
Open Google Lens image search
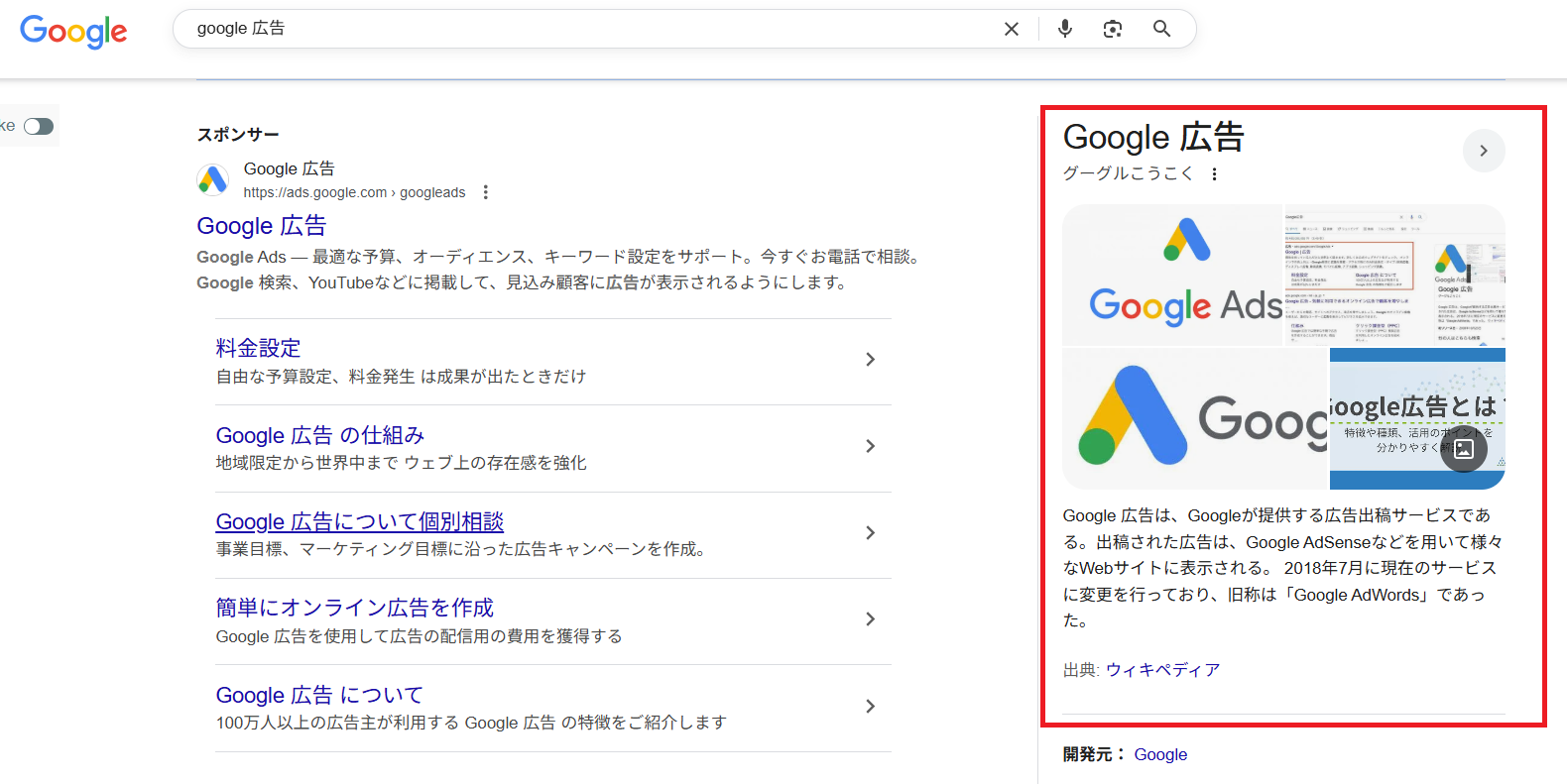click(x=1112, y=29)
